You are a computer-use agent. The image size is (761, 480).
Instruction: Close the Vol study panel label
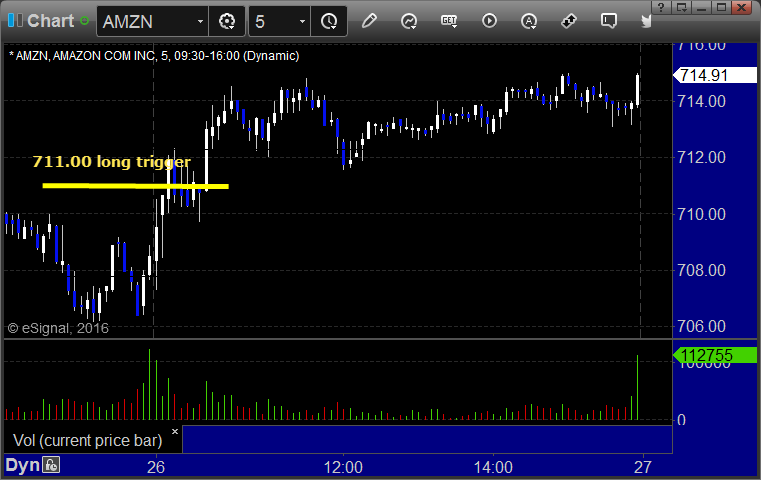click(x=175, y=431)
